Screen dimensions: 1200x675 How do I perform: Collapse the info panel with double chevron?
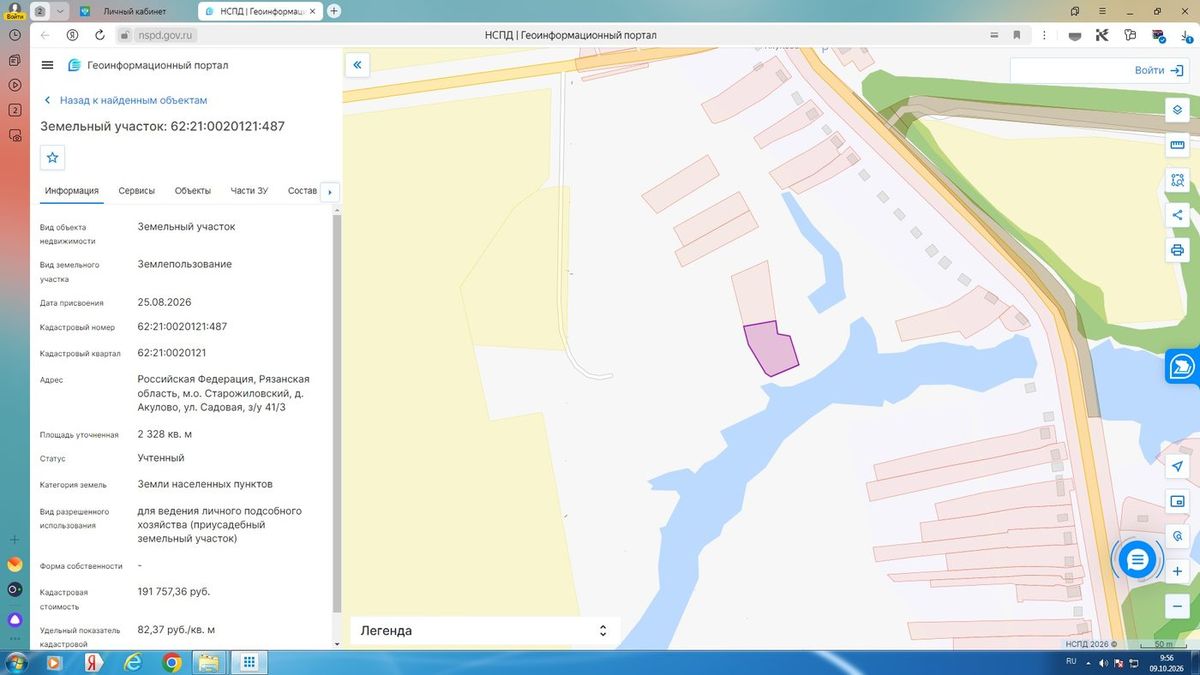click(x=357, y=65)
